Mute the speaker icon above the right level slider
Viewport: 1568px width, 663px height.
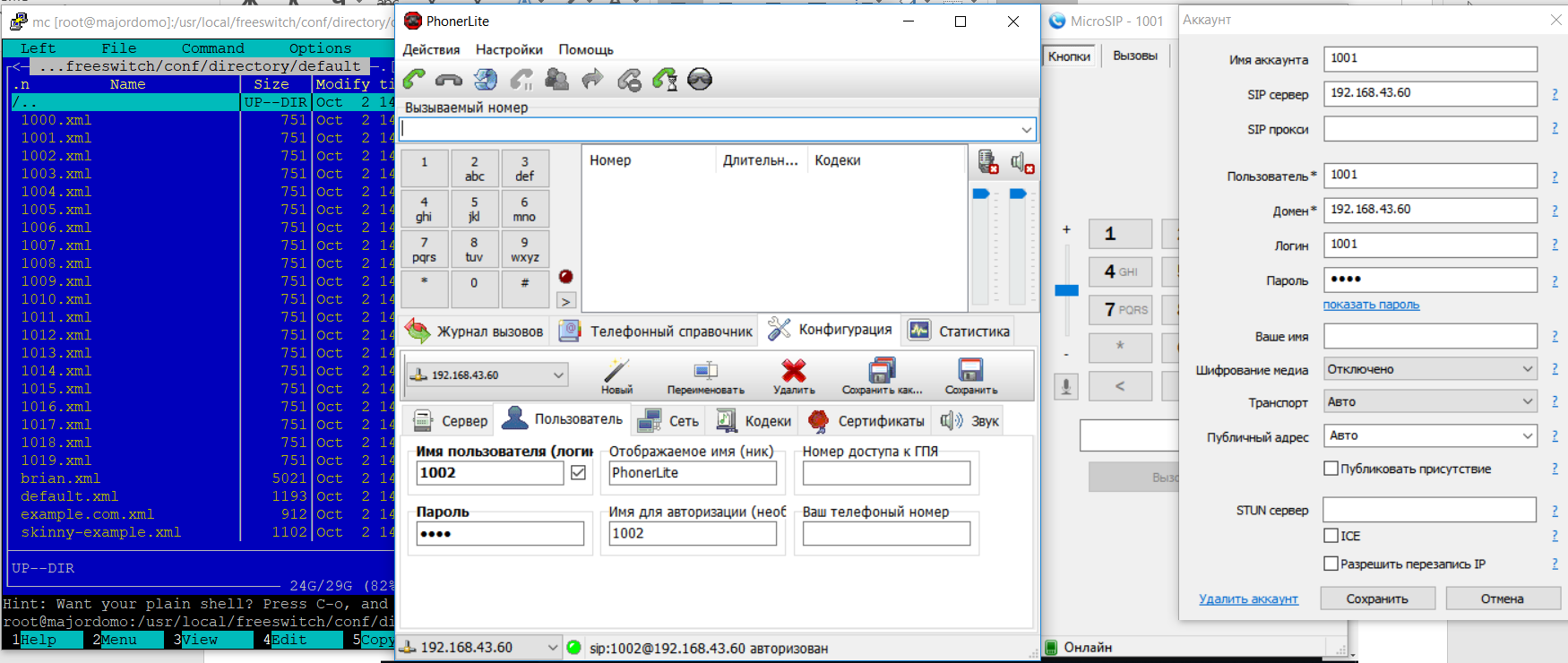click(x=1021, y=162)
